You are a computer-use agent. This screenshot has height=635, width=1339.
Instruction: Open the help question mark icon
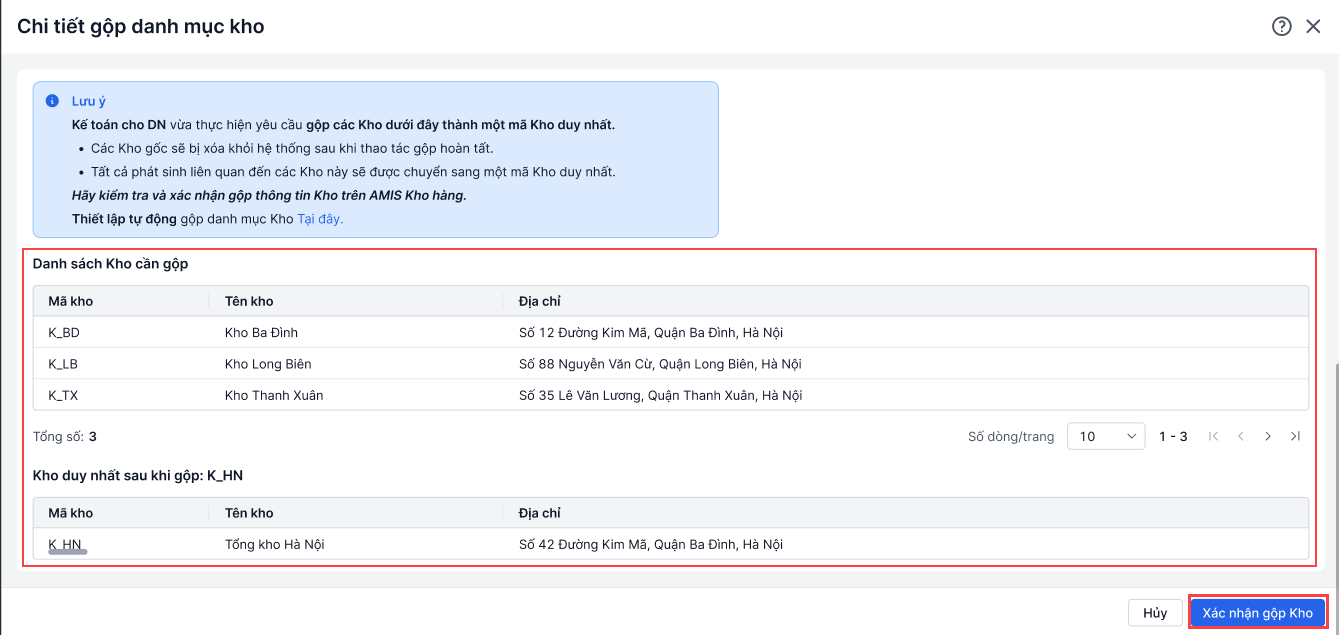1282,27
